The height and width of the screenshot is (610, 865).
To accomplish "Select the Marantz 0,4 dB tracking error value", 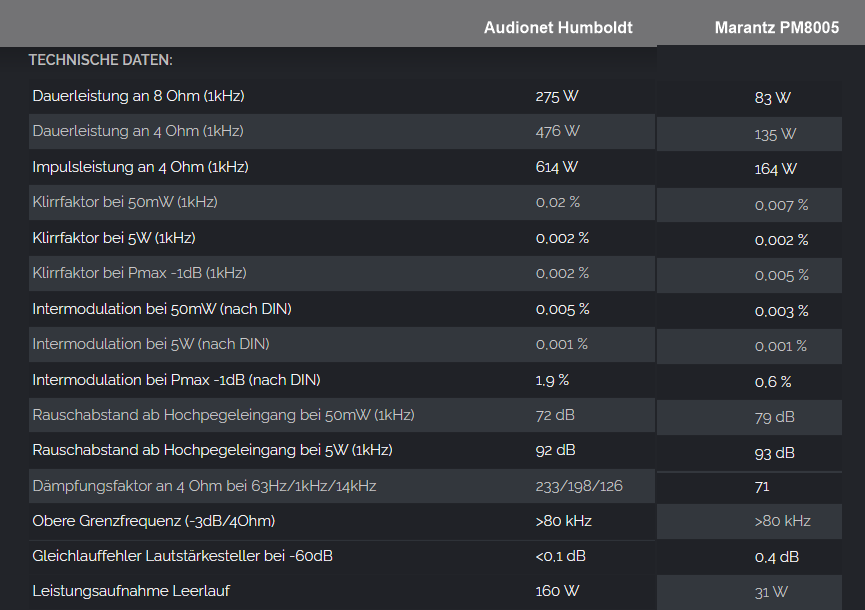I will coord(777,557).
